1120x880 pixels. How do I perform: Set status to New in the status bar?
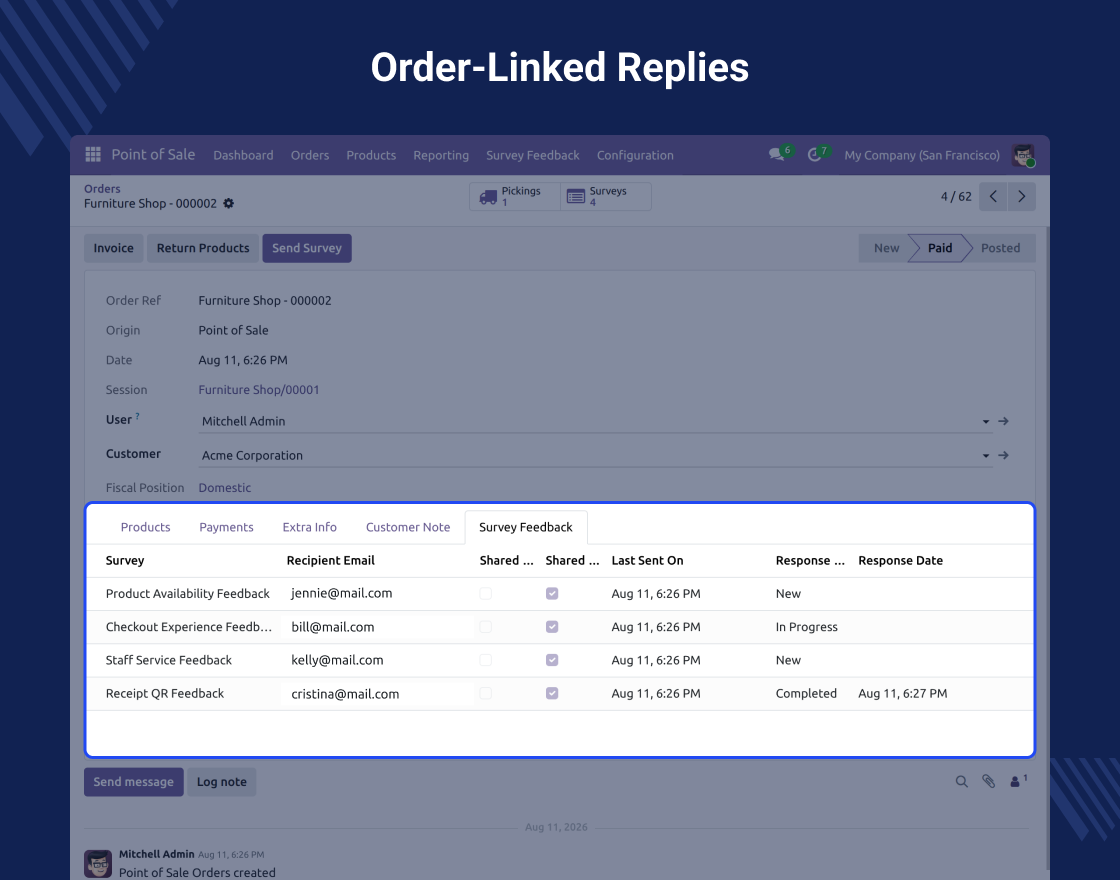tap(886, 248)
